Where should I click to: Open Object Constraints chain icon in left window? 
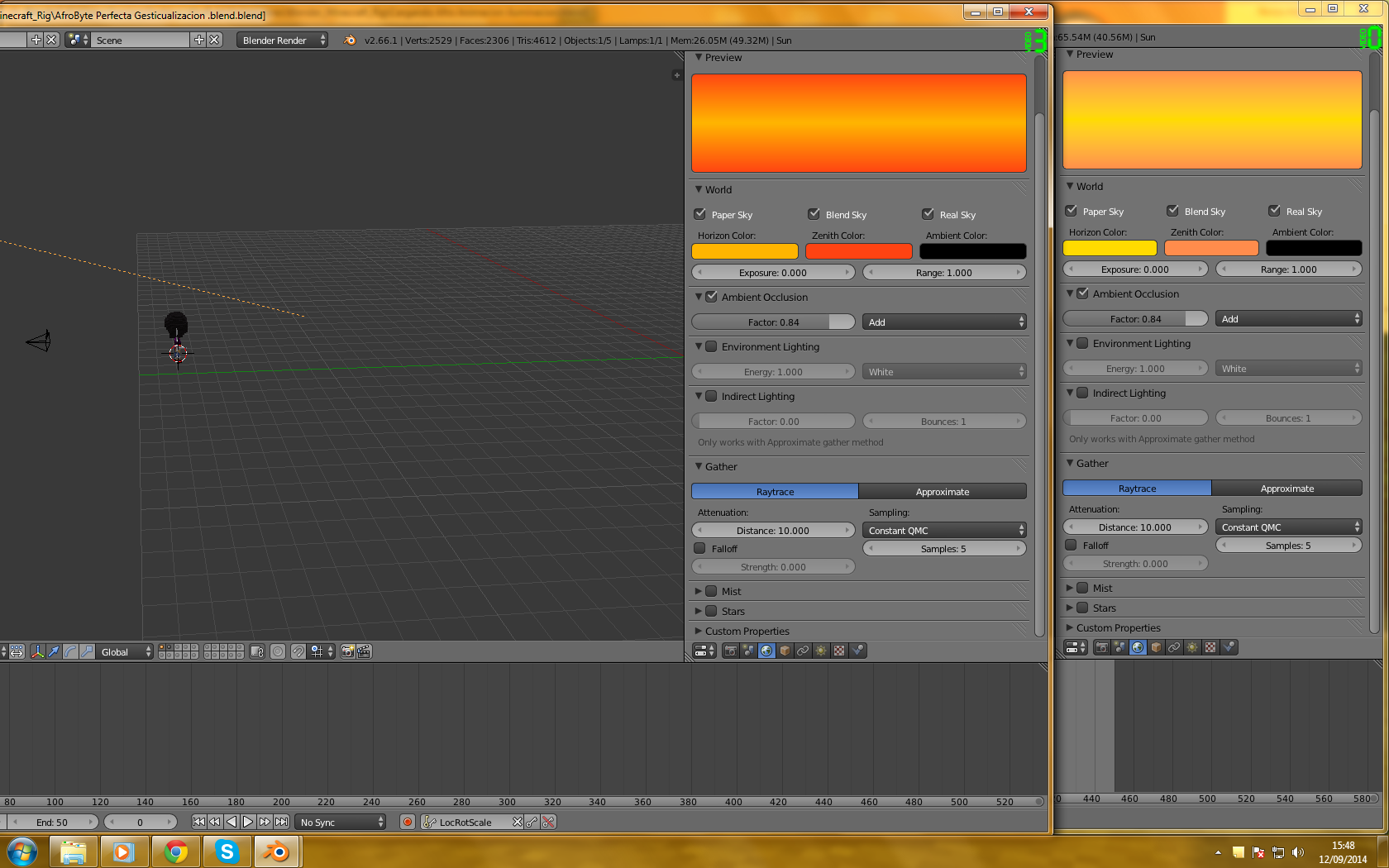tap(803, 651)
